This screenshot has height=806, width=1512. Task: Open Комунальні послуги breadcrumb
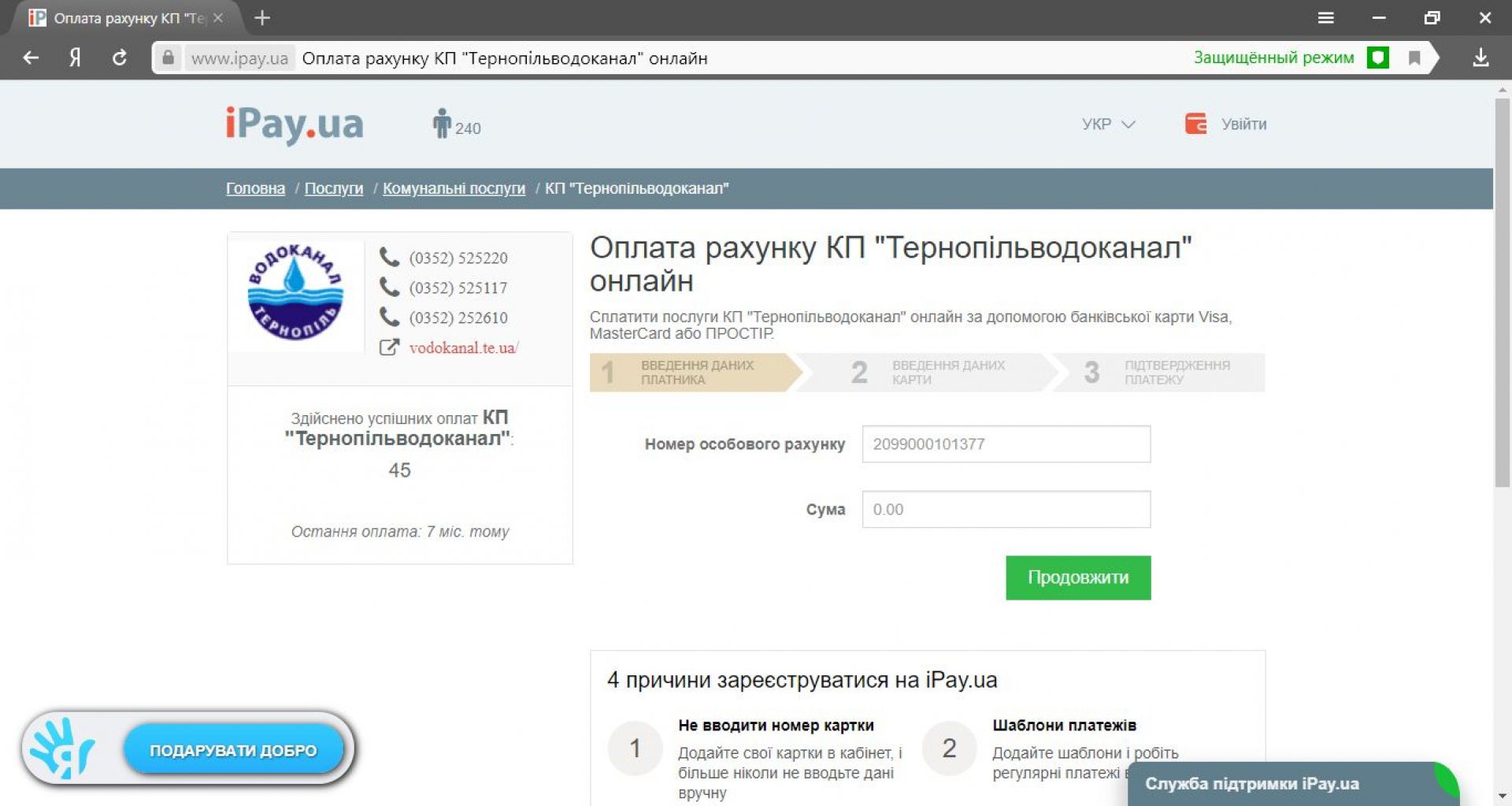click(454, 188)
